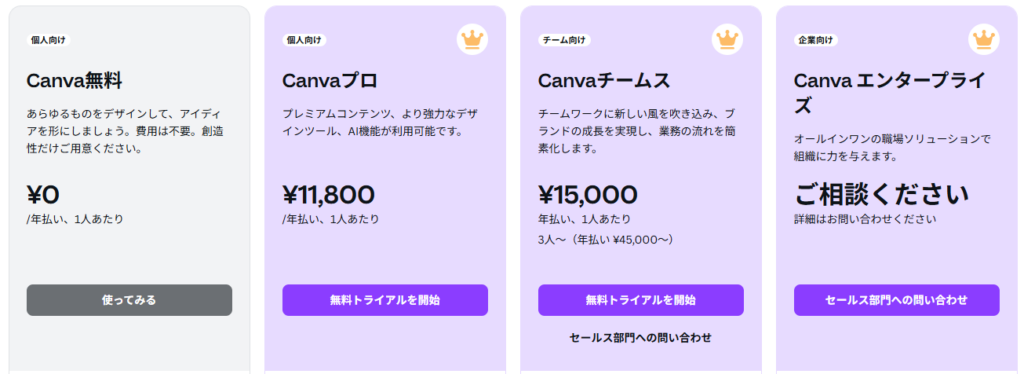Click the crown icon on Canvaチームス card
This screenshot has width=1024, height=374.
pos(727,39)
